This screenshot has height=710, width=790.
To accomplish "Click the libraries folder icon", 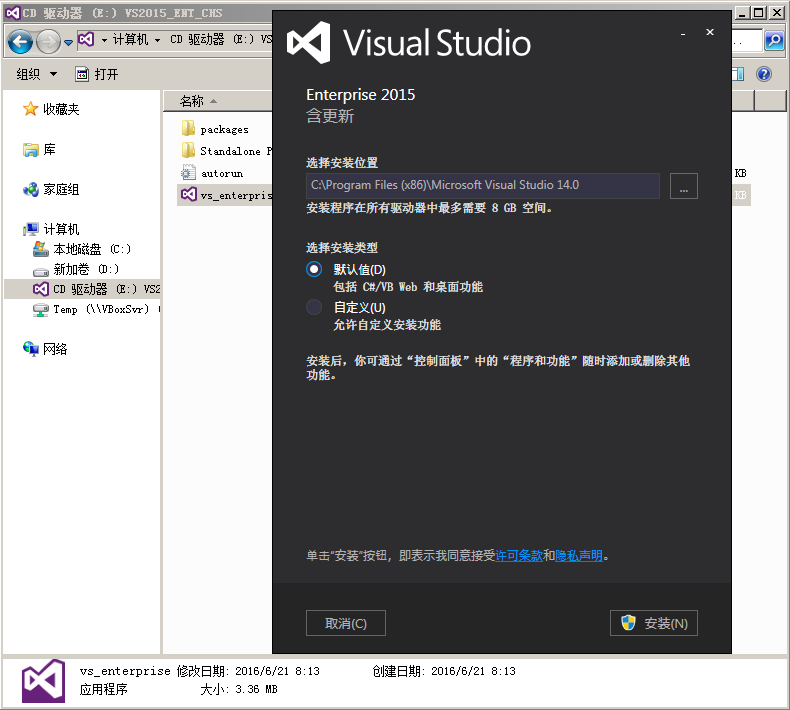I will tap(30, 150).
